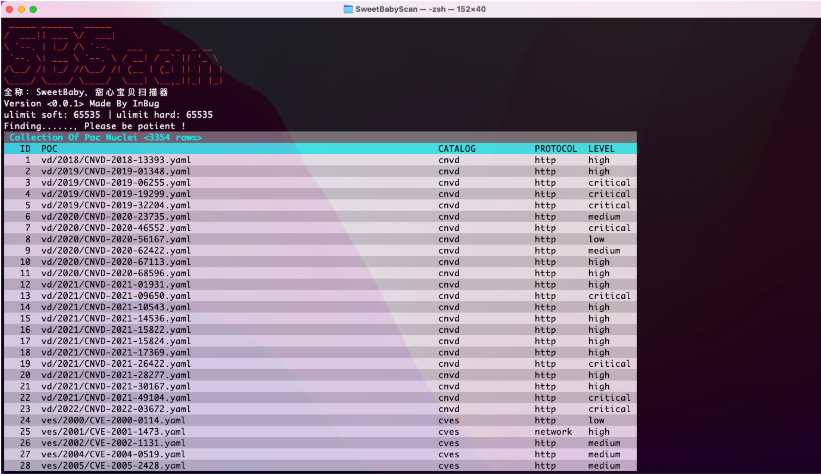
Task: Click the red close window button
Action: click(9, 9)
